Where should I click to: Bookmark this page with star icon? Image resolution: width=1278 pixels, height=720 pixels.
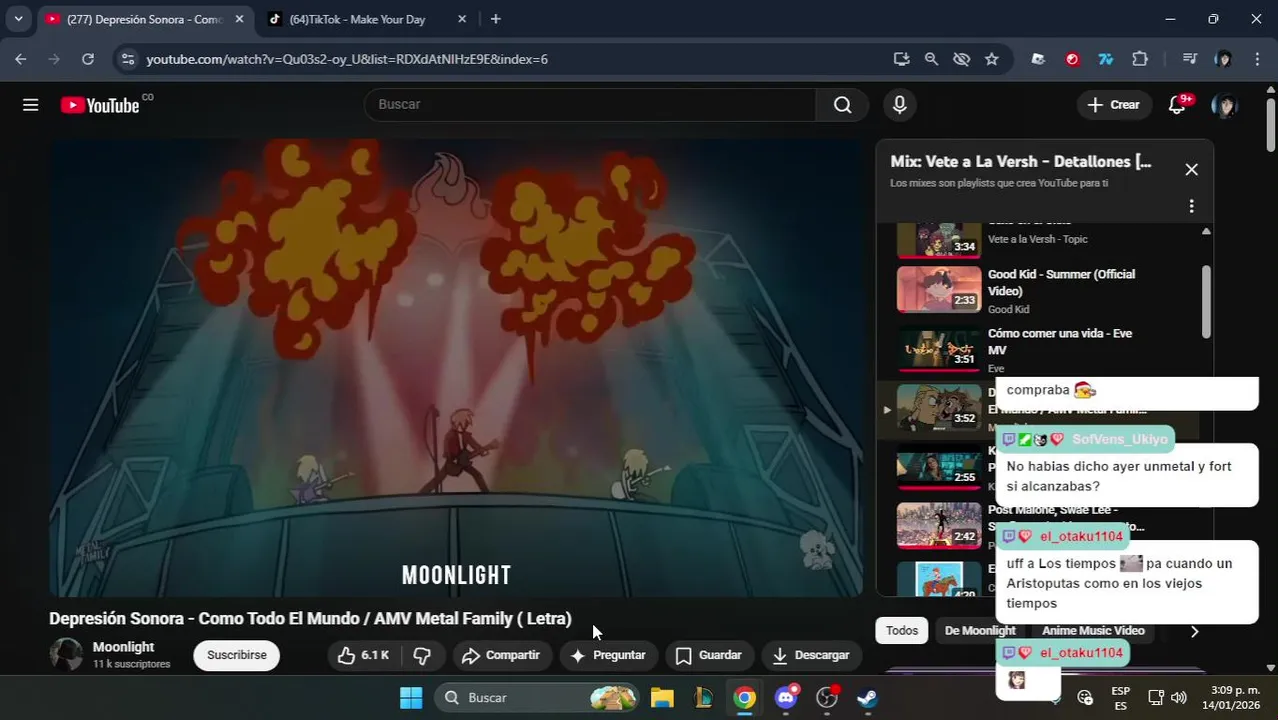coord(991,59)
